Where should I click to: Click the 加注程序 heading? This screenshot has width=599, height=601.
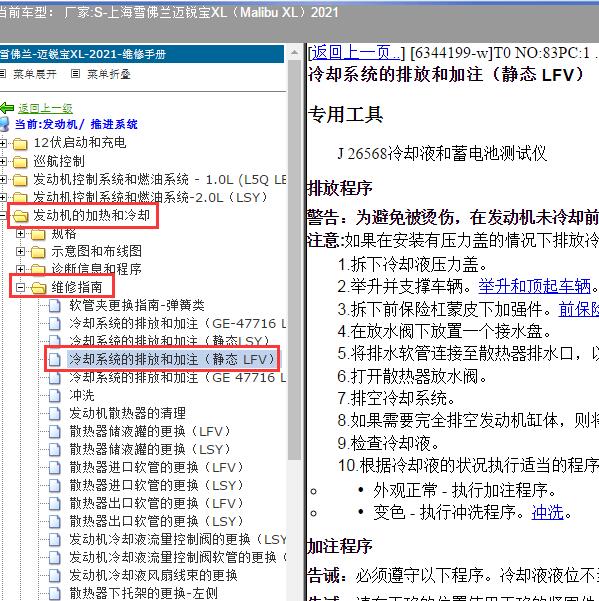(340, 546)
